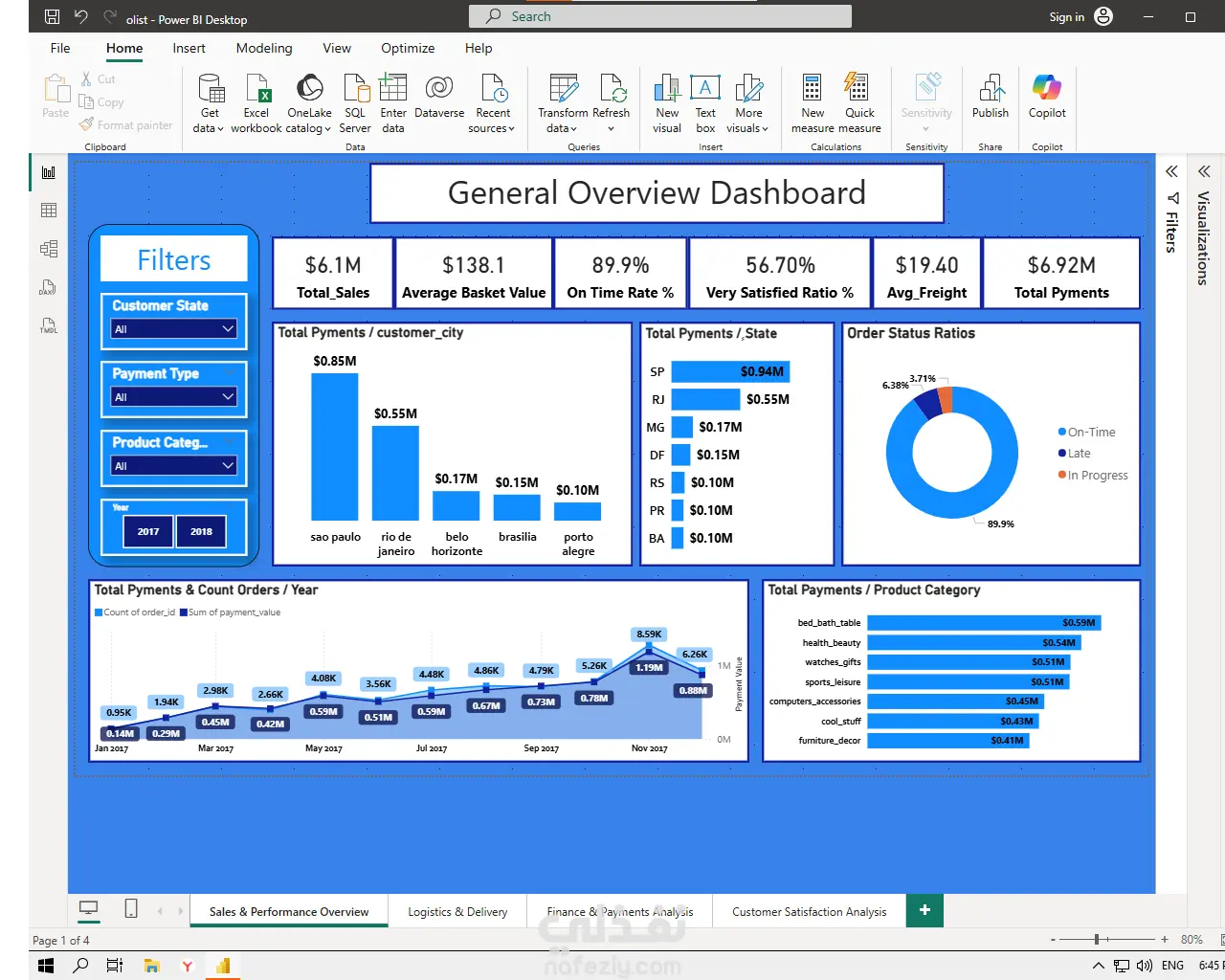Add a new report page with plus button

(x=924, y=910)
